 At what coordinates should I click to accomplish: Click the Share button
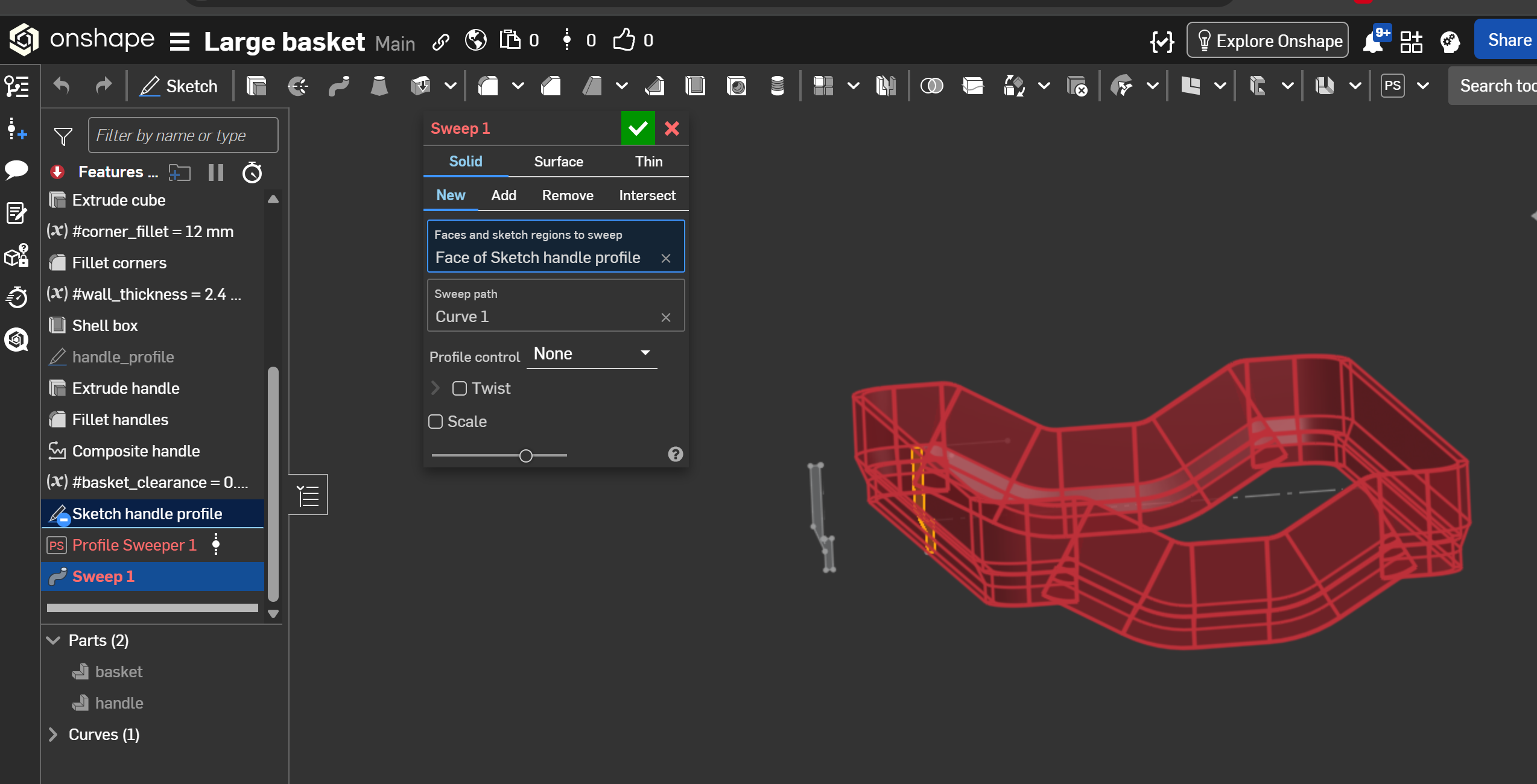1508,40
